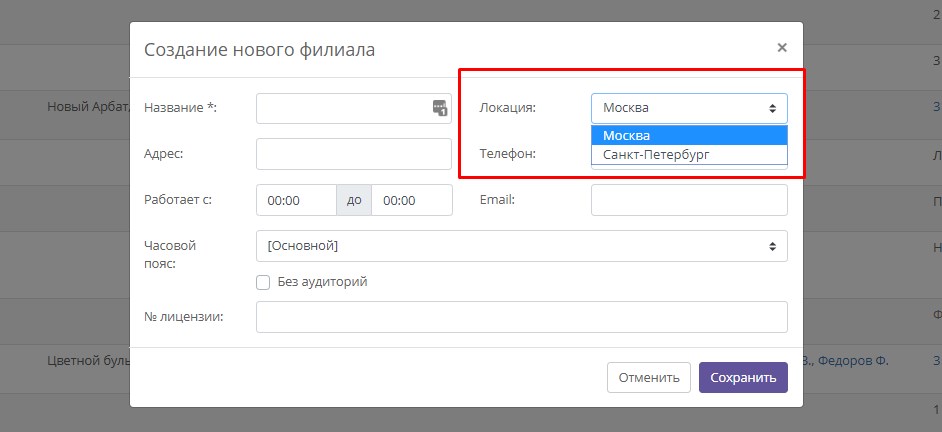Choose Санкт-Петербург in the location list
This screenshot has height=432, width=942.
tap(689, 154)
